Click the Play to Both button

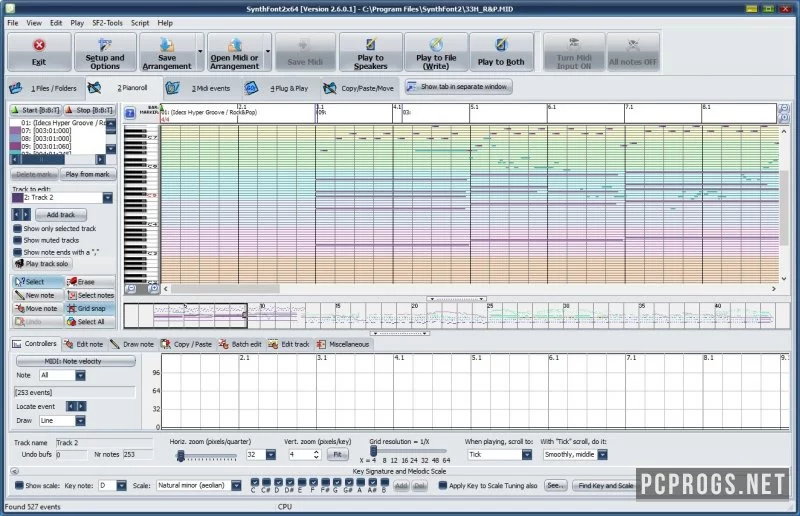tap(501, 52)
